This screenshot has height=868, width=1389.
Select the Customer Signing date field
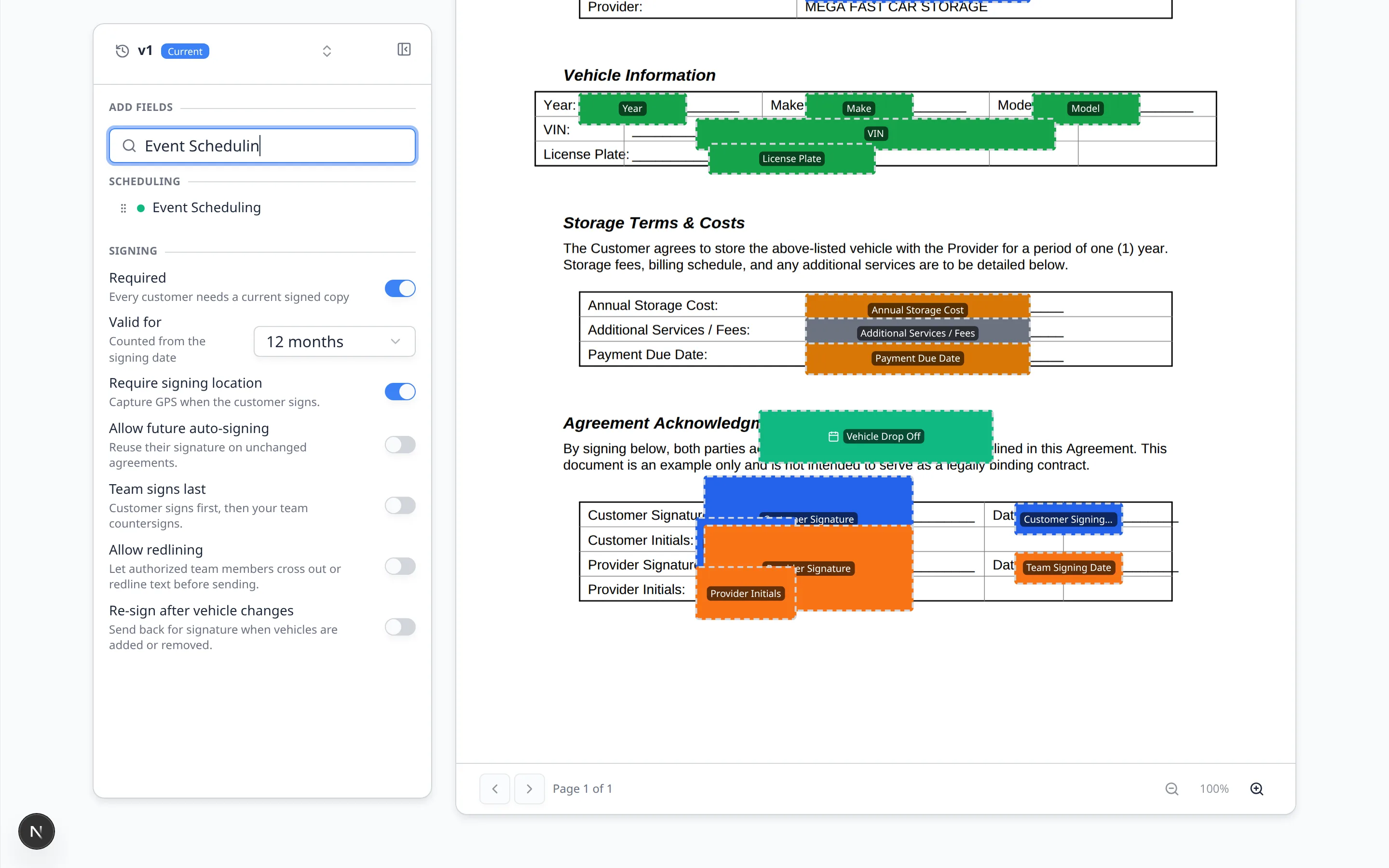[1068, 519]
